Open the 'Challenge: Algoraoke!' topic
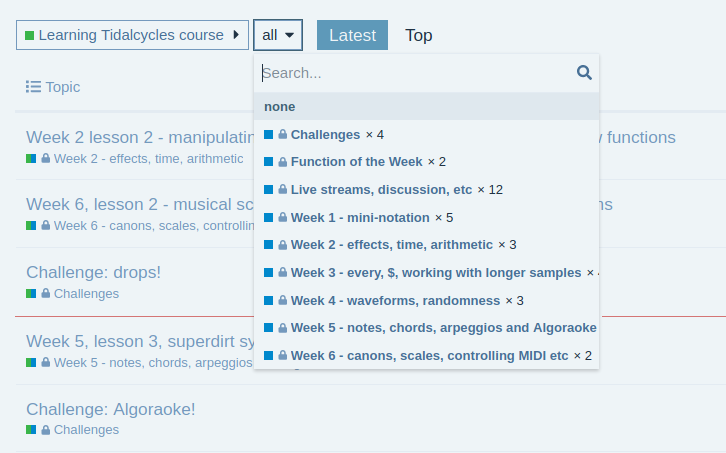The width and height of the screenshot is (726, 453). 111,409
